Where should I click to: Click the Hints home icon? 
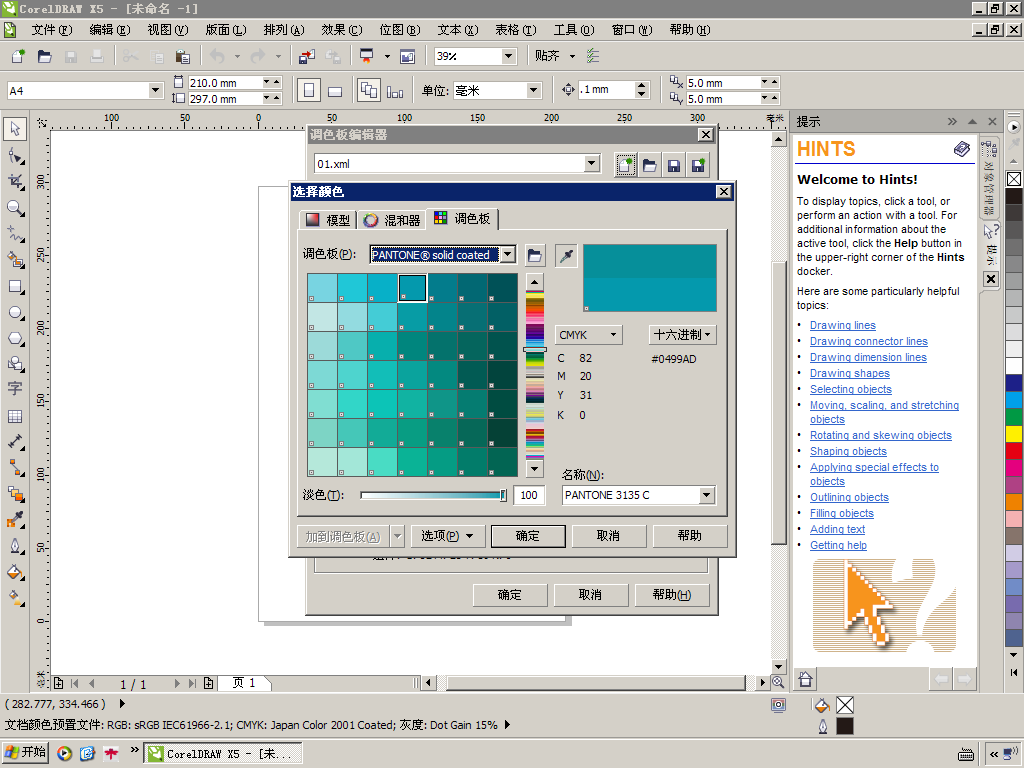pyautogui.click(x=805, y=679)
